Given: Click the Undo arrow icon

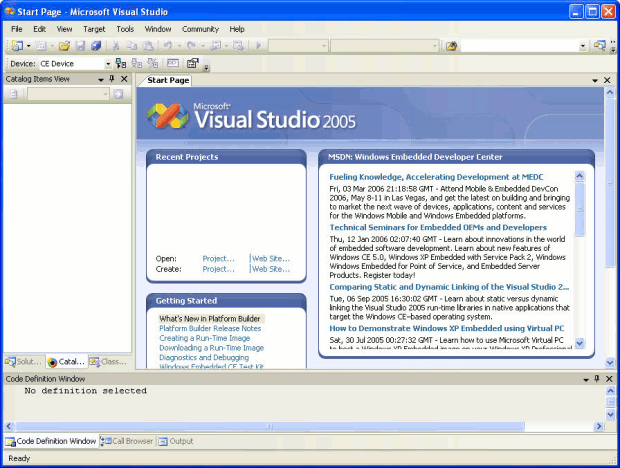Looking at the screenshot, I should pos(168,46).
